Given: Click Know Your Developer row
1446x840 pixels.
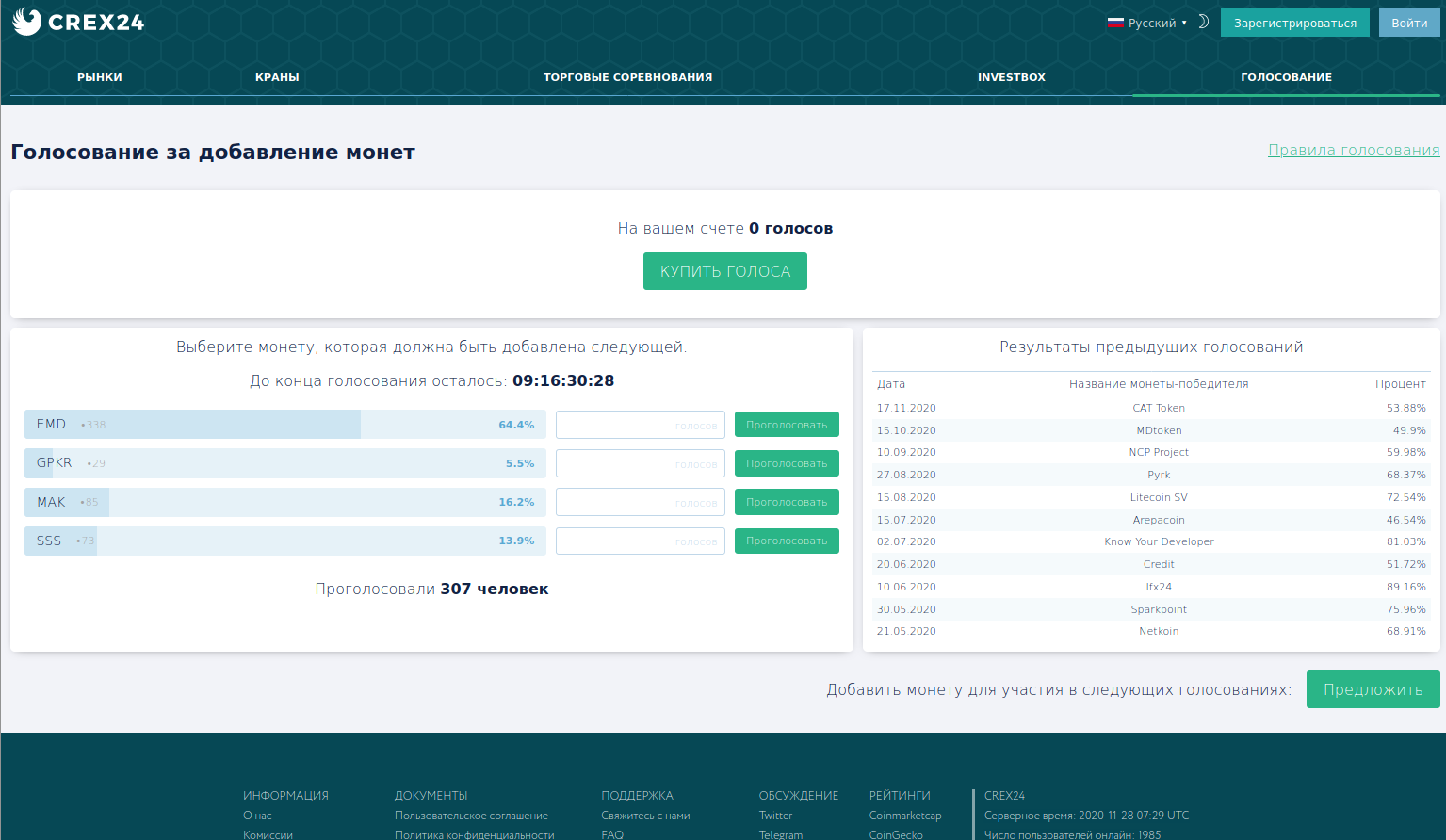Looking at the screenshot, I should (1151, 541).
